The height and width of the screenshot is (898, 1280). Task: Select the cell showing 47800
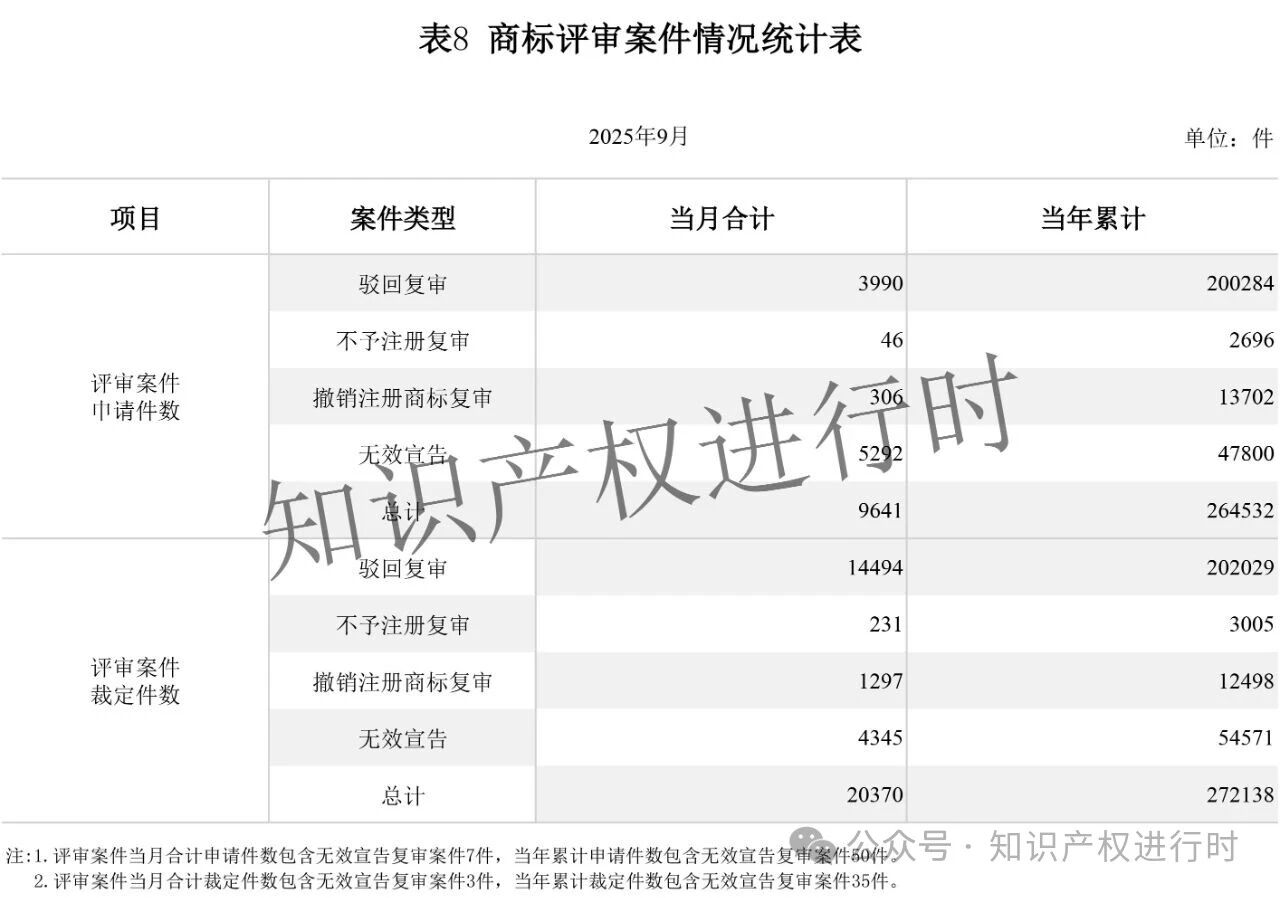(1245, 454)
